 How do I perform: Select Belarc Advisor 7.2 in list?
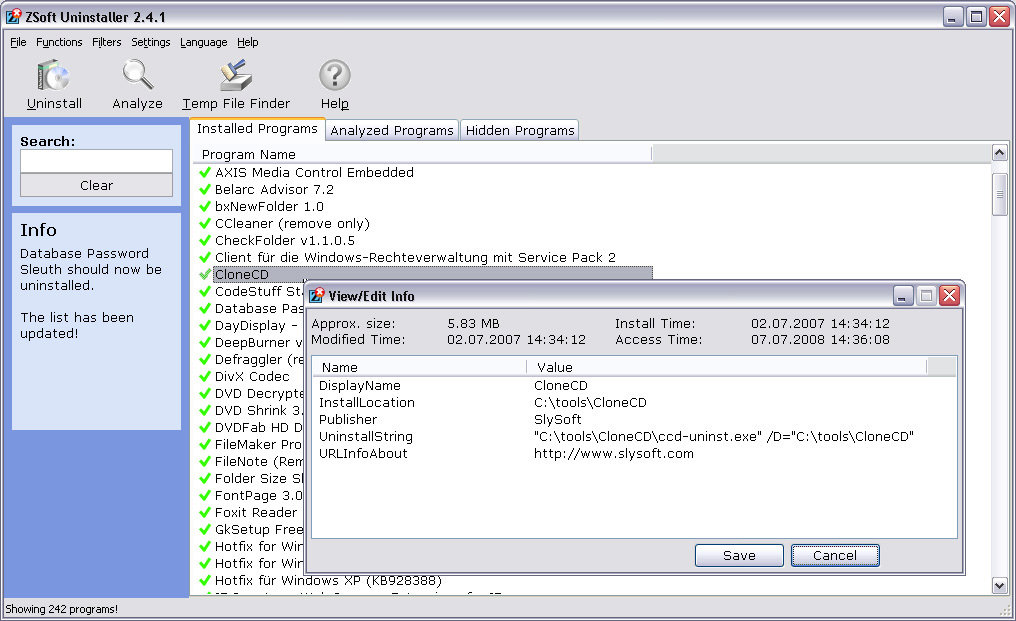coord(274,189)
